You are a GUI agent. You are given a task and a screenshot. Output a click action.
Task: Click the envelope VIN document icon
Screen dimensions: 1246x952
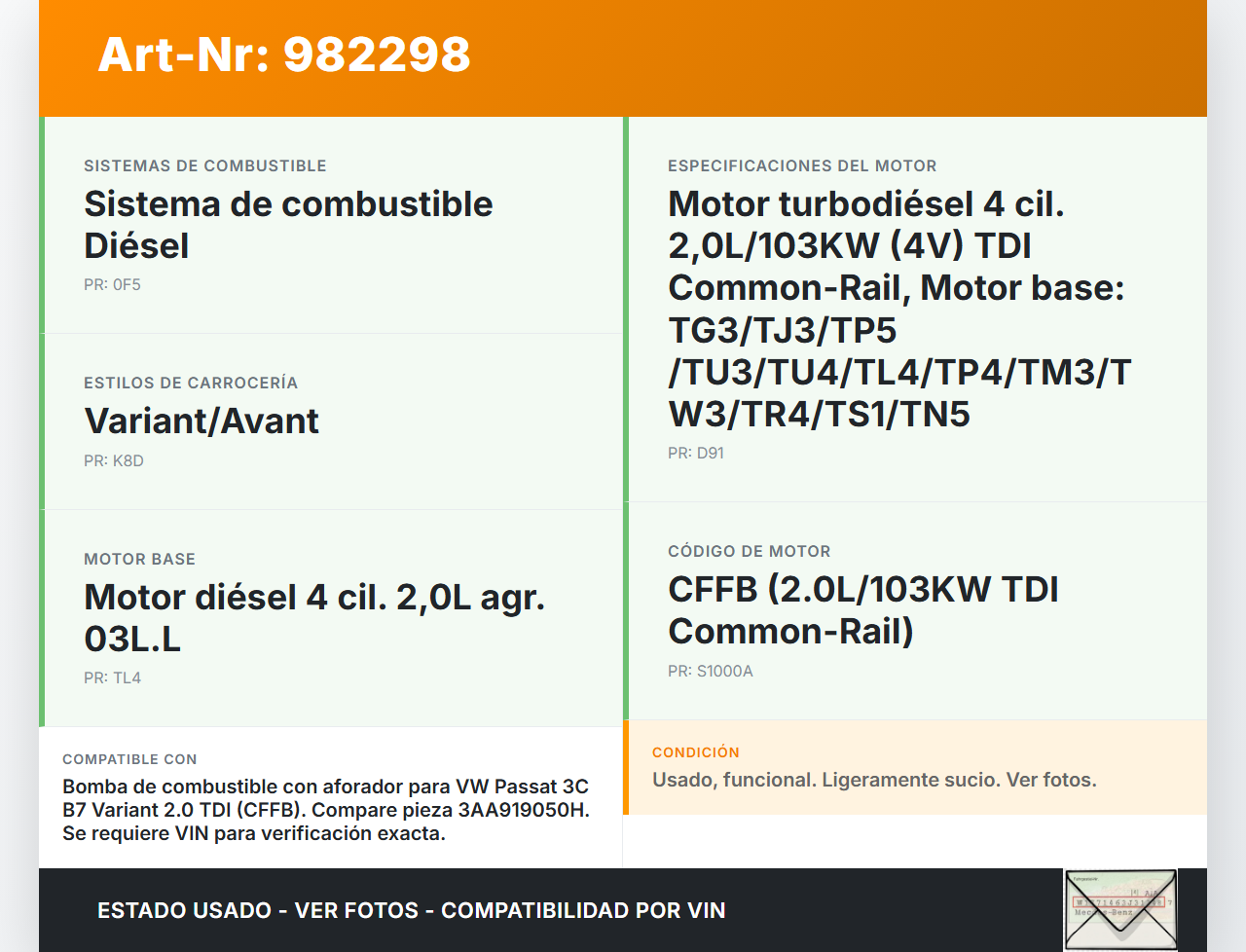1120,910
